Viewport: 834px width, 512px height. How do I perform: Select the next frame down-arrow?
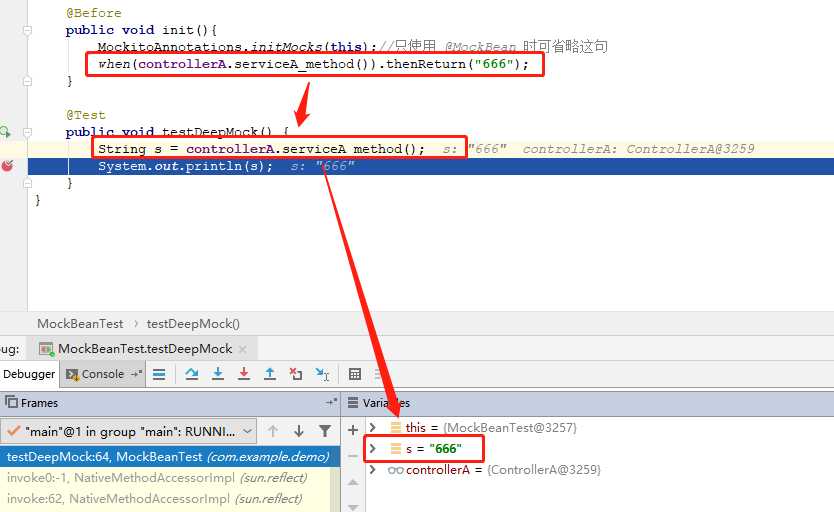[x=299, y=431]
